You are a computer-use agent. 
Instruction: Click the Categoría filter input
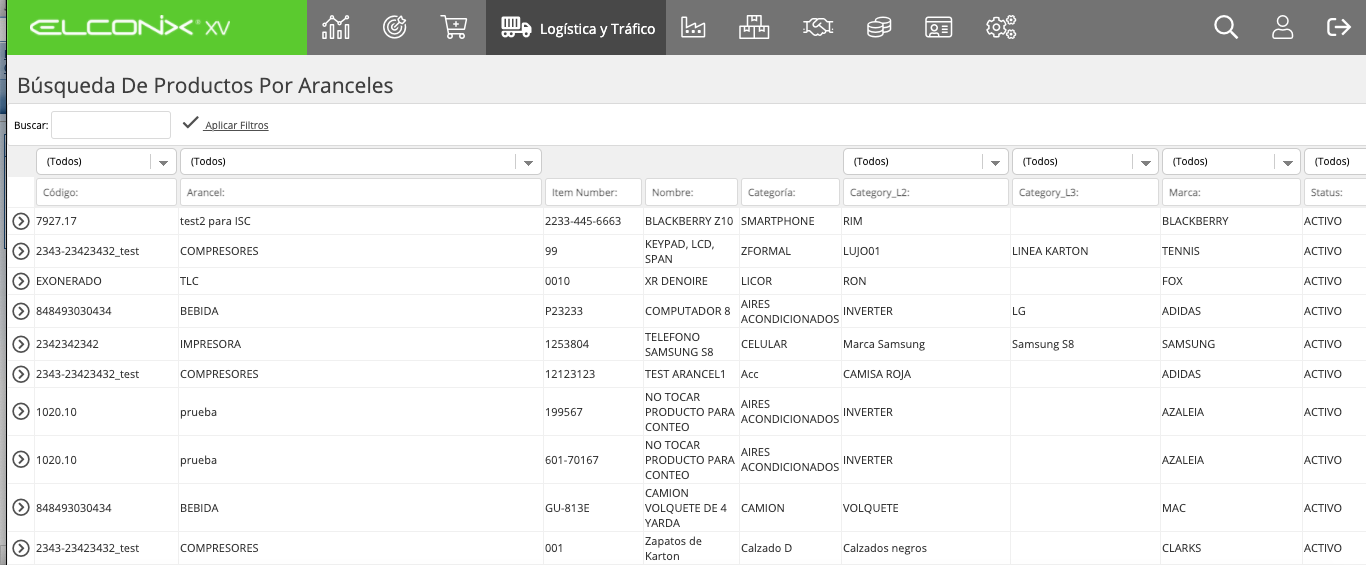pyautogui.click(x=790, y=192)
